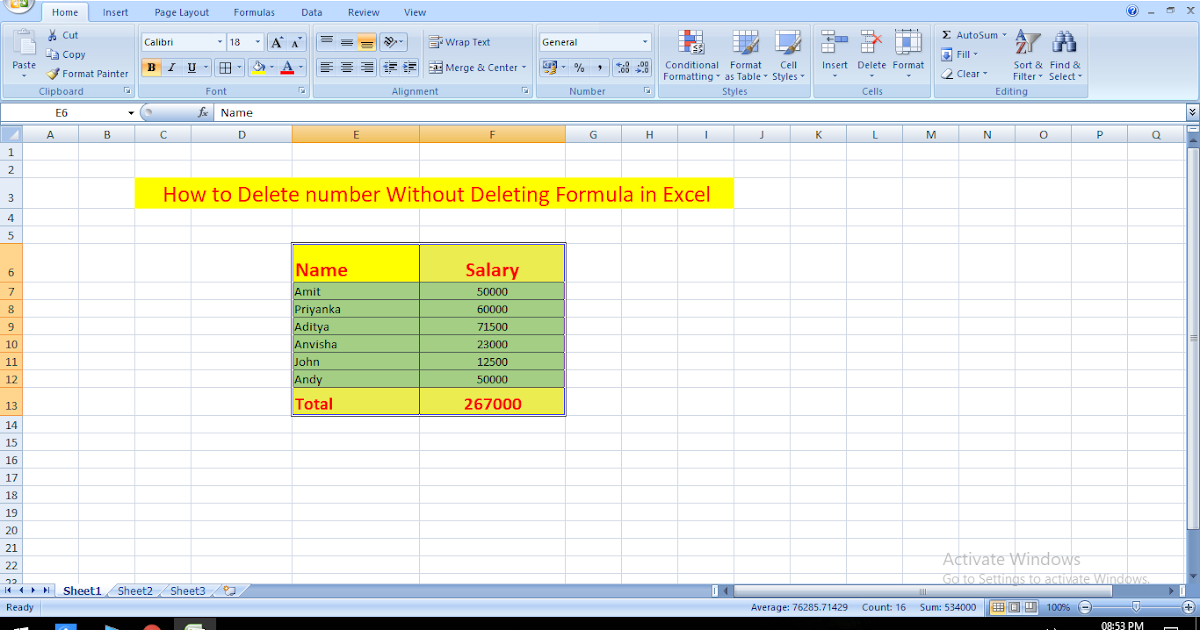
Task: Select the Sheet3 worksheet tab
Action: [x=187, y=591]
